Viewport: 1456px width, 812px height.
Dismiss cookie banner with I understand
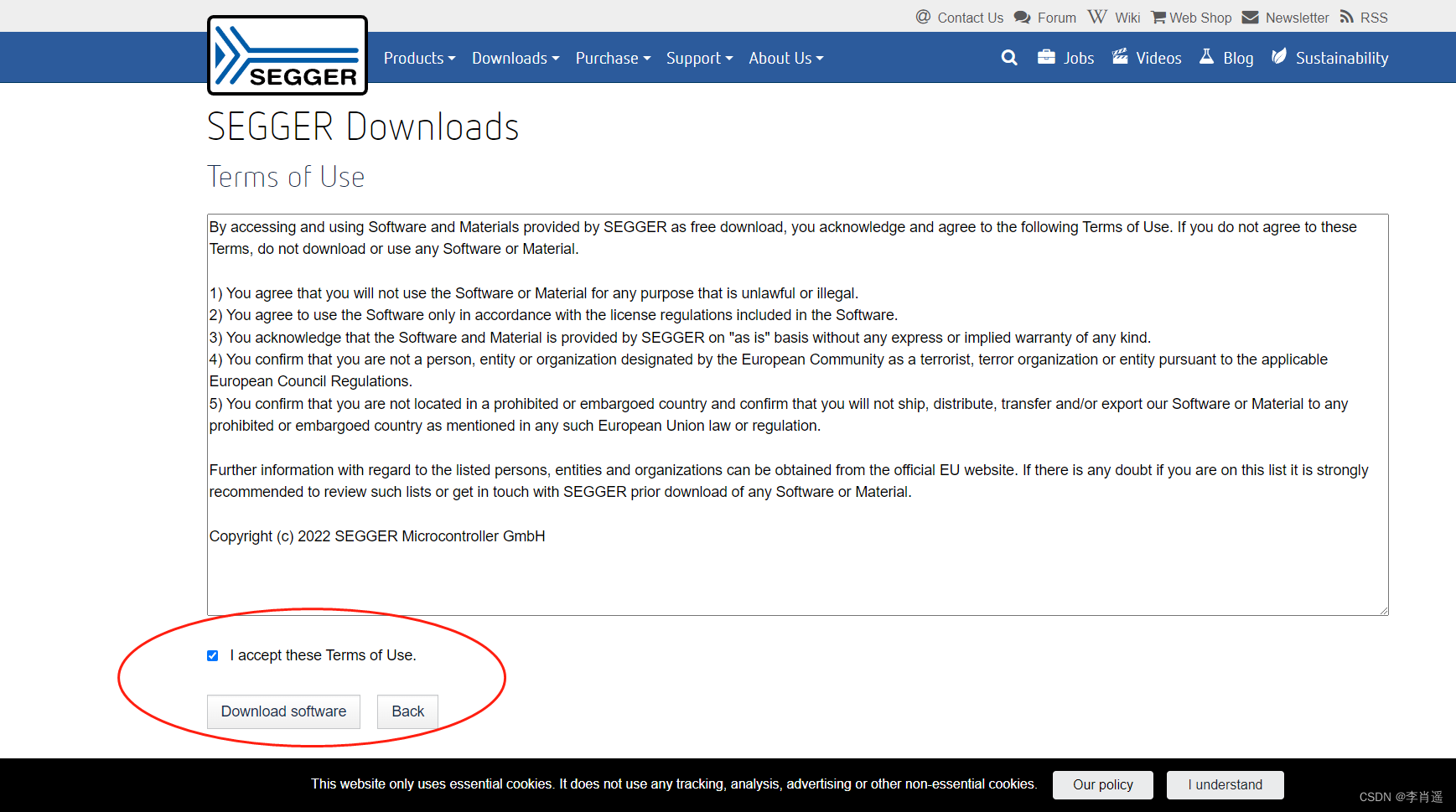pos(1225,785)
